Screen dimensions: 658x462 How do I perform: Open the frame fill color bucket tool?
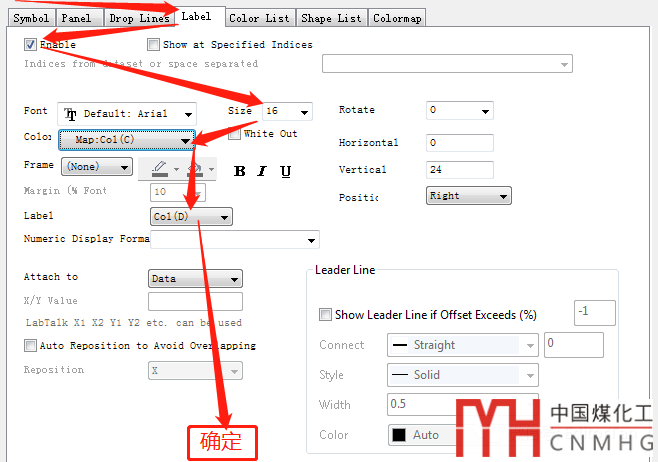click(197, 168)
